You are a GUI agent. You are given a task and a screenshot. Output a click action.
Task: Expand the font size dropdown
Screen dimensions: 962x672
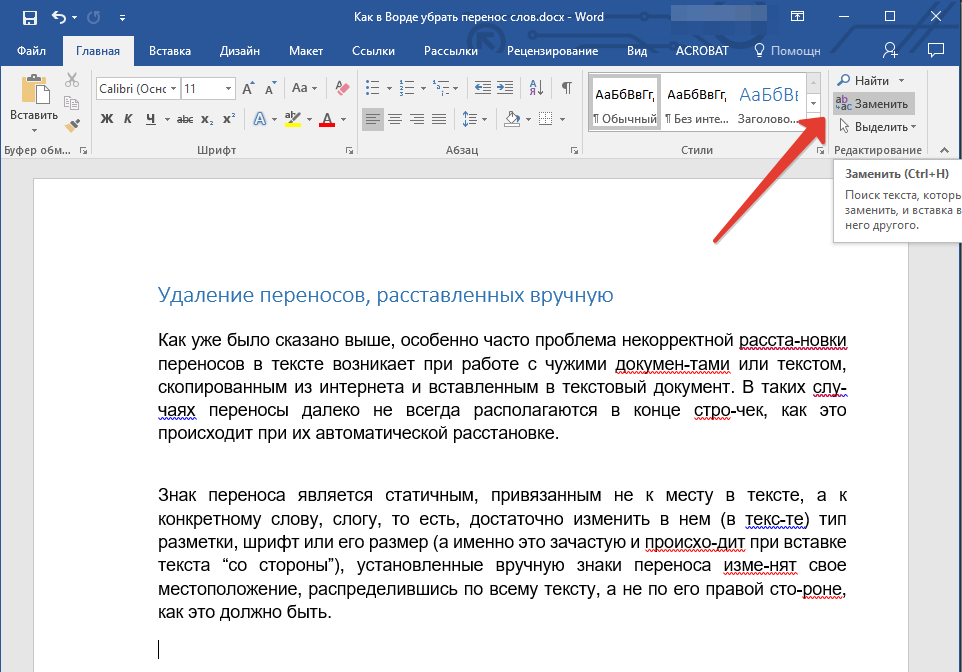click(x=229, y=89)
